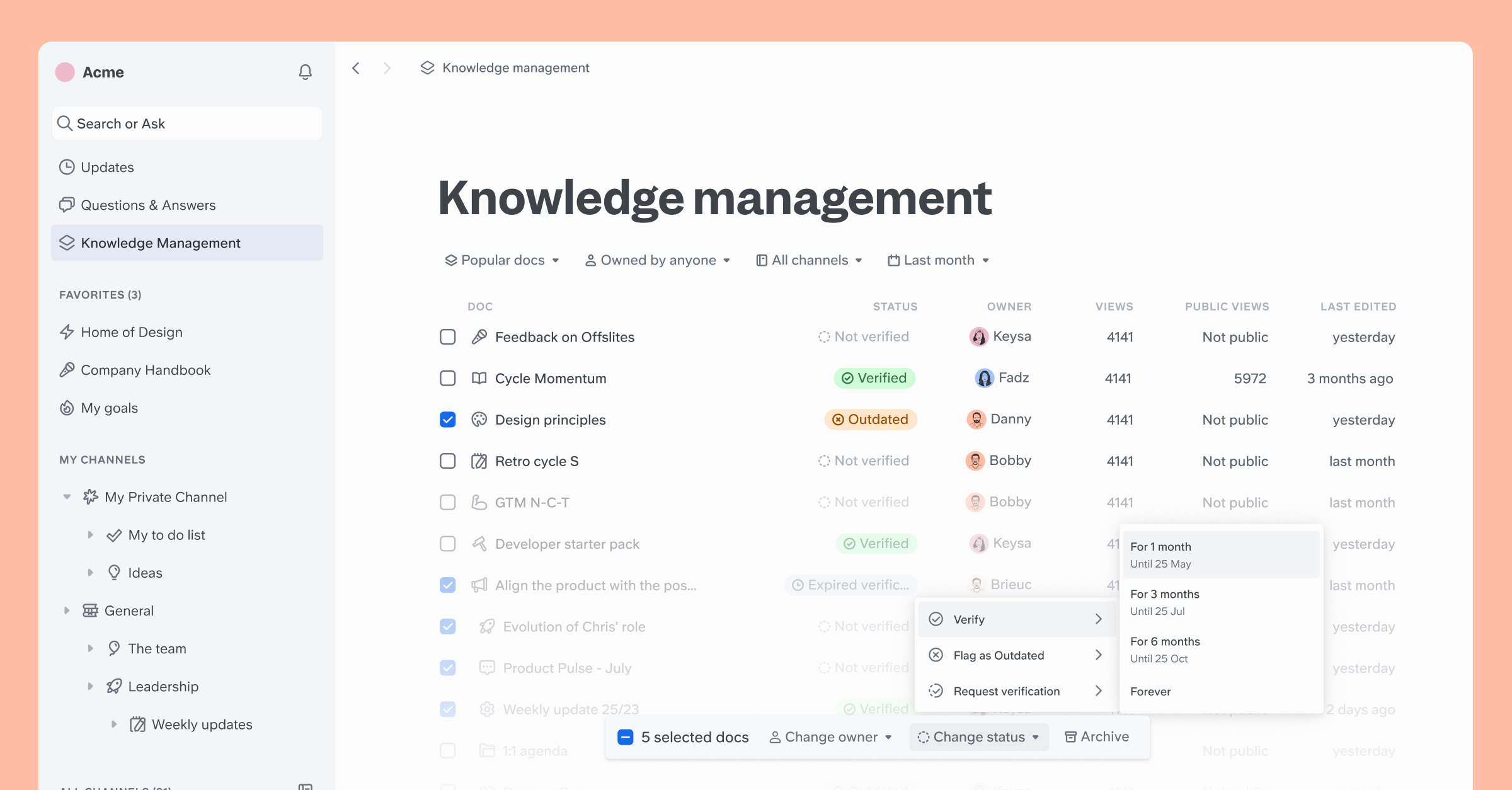Open the Design principles document title

tap(550, 420)
